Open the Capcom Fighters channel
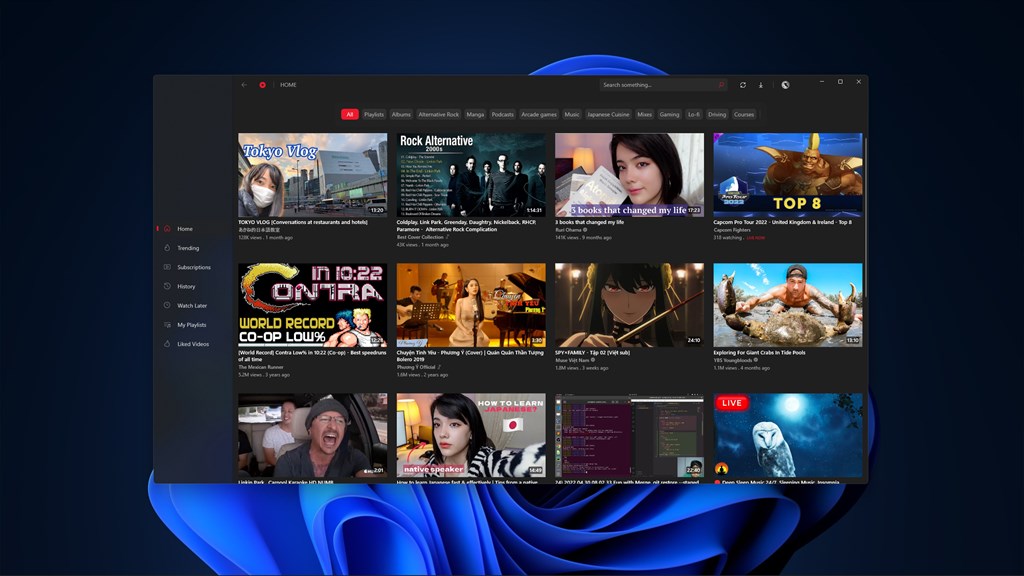The width and height of the screenshot is (1024, 576). click(732, 230)
